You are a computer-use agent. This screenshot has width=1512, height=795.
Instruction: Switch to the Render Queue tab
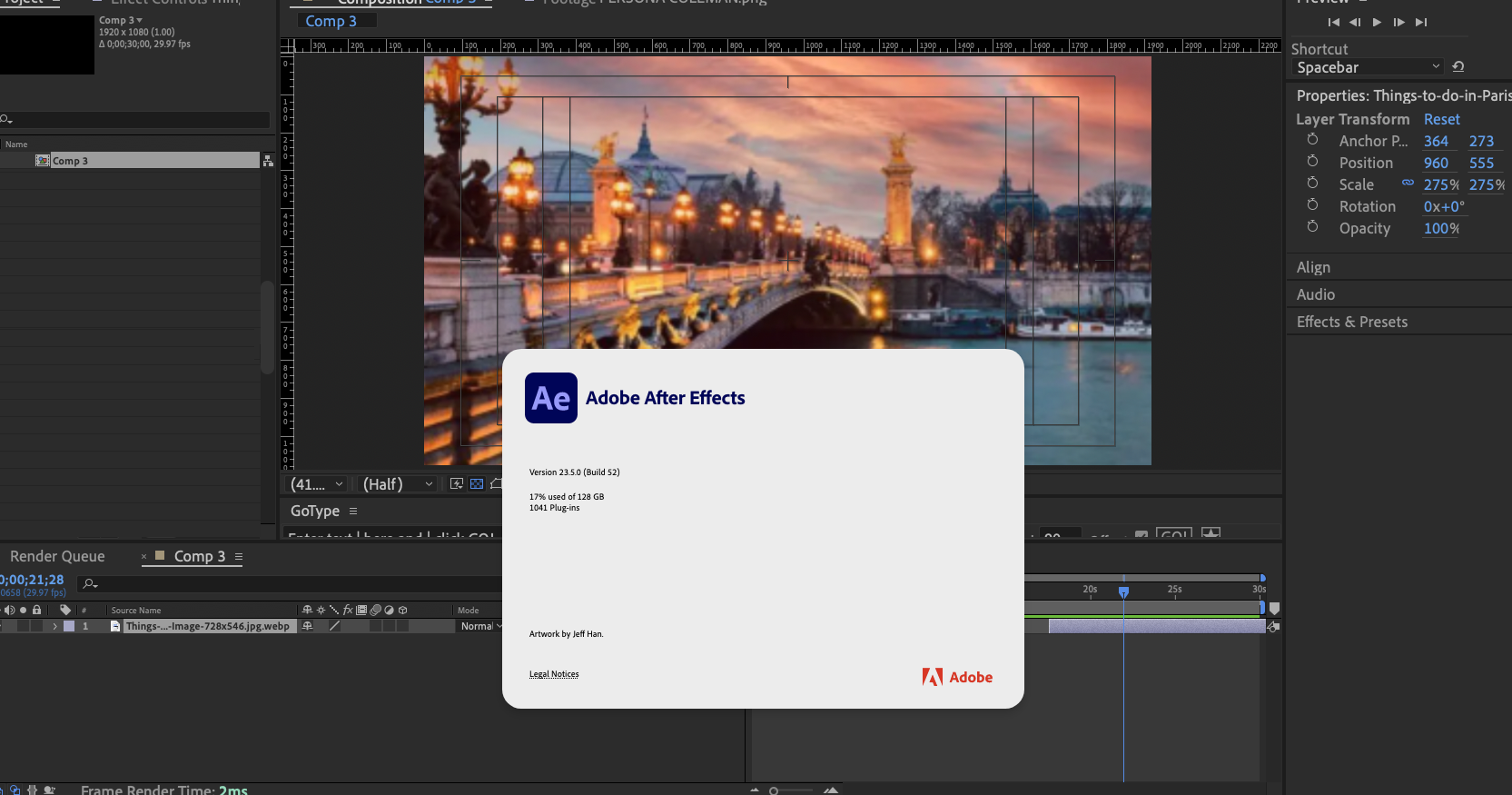click(57, 556)
